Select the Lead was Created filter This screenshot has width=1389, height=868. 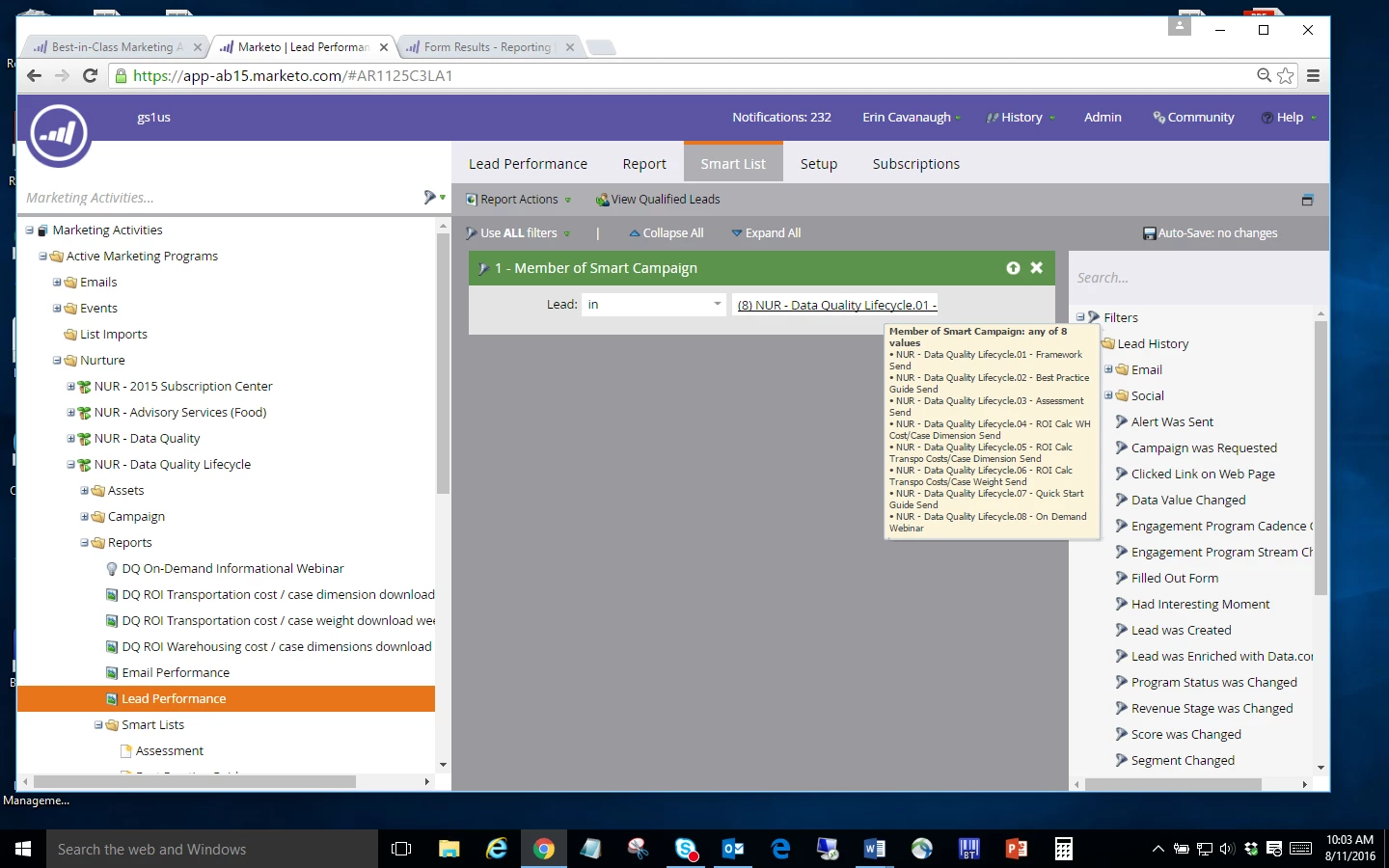(1181, 631)
